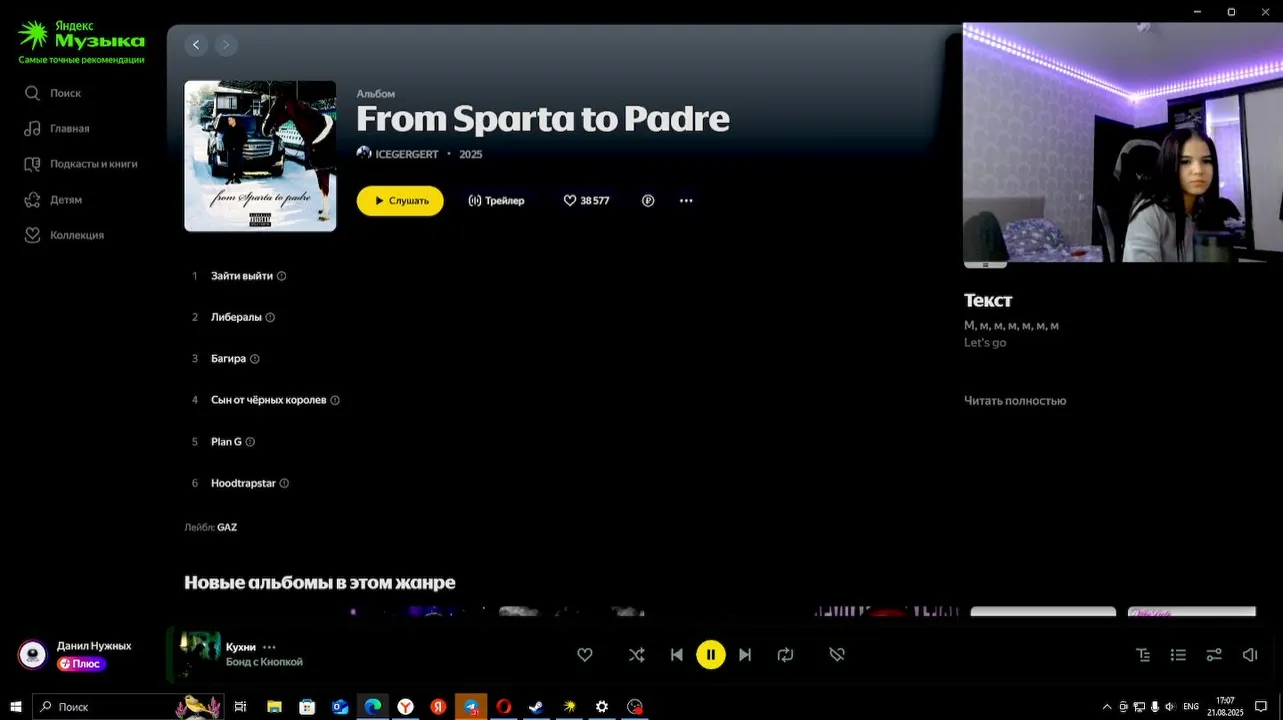Viewport: 1283px width, 720px height.
Task: Go to Главная section
Action: pos(57,129)
